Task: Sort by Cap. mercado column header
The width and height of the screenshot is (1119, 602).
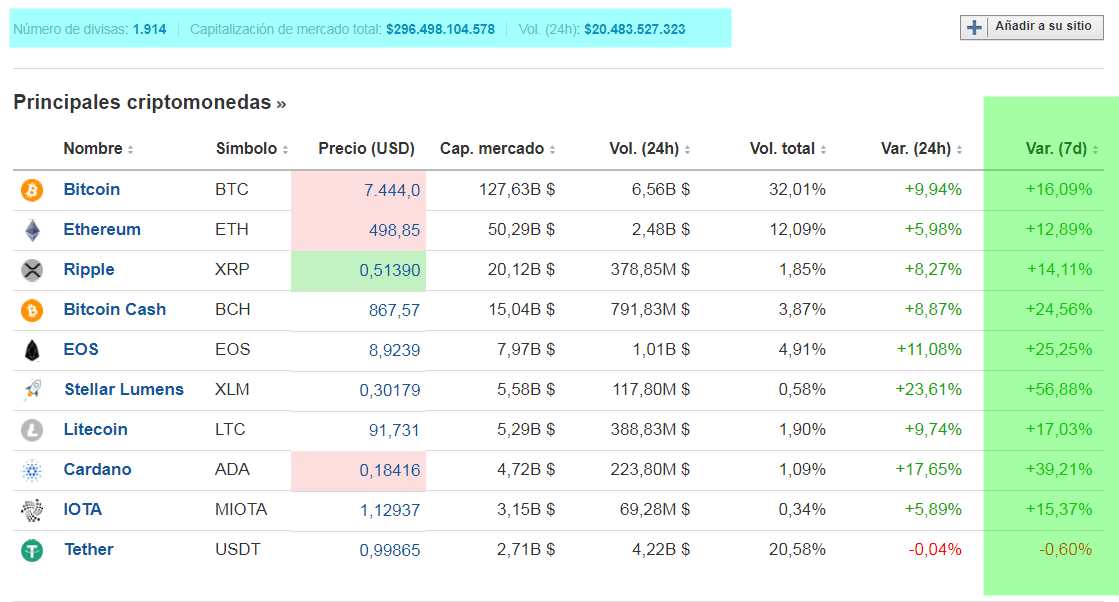Action: pos(496,149)
